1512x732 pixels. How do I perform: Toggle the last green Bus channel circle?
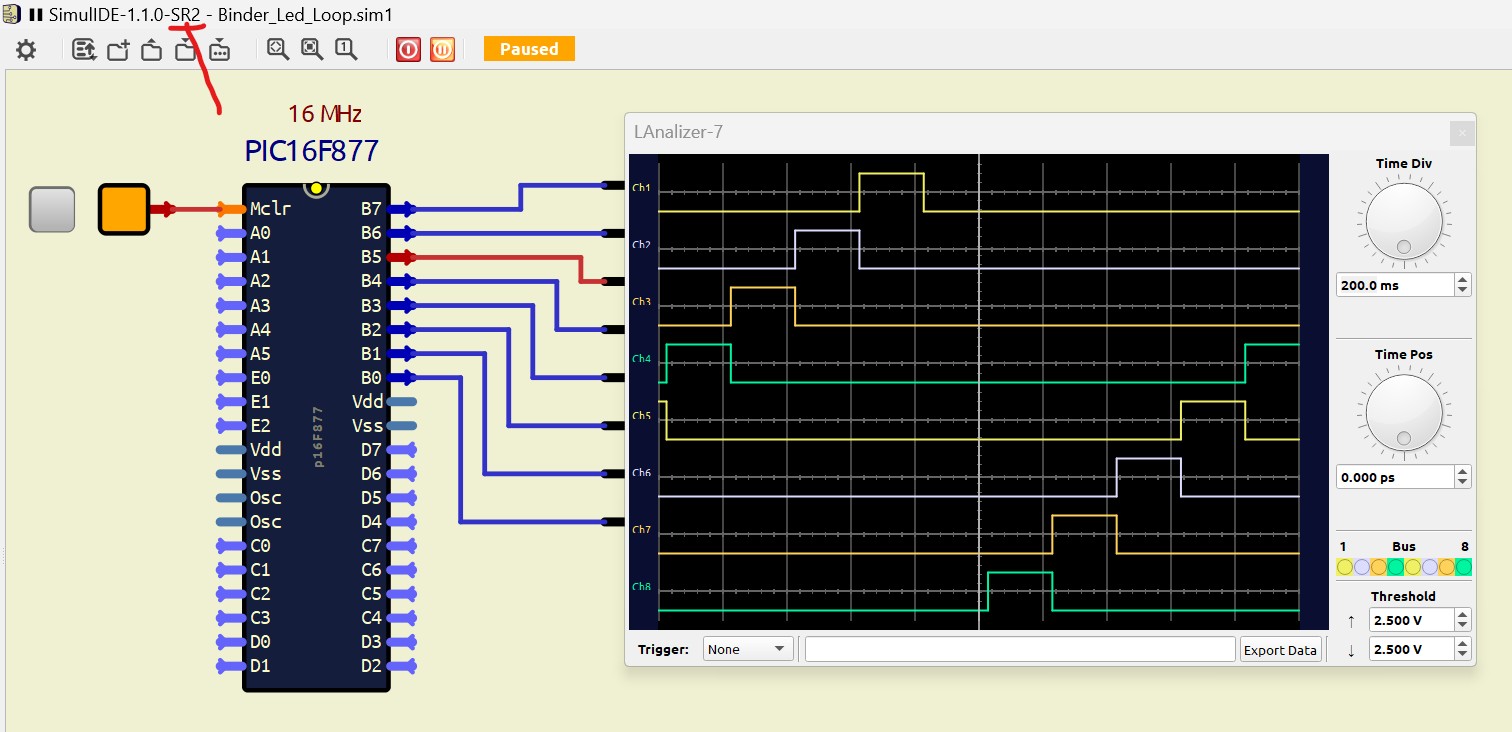click(1464, 567)
